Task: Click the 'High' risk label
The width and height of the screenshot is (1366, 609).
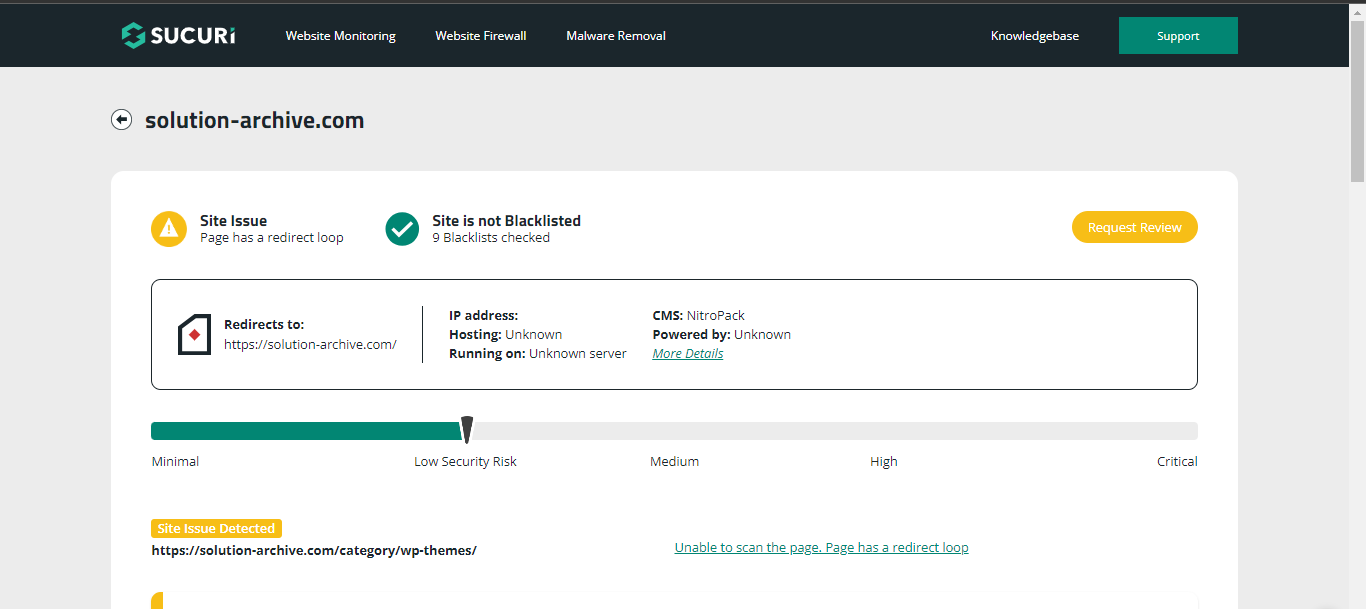Action: 884,461
